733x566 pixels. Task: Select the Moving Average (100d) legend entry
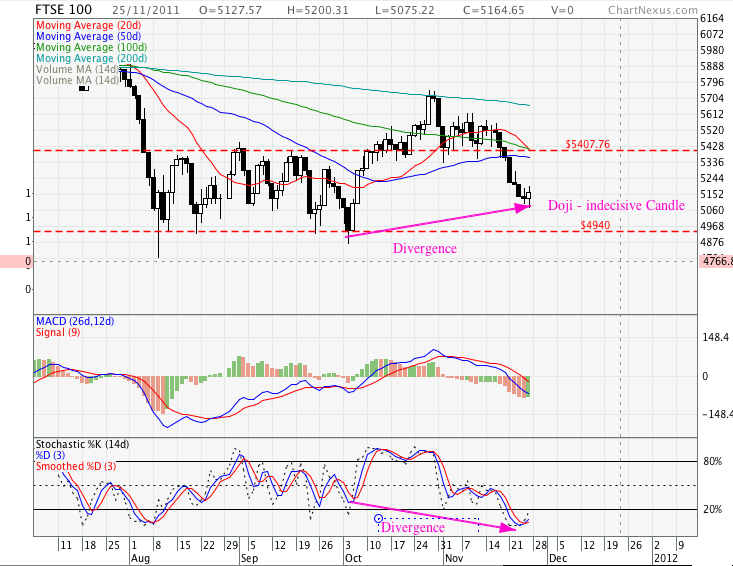tap(92, 47)
